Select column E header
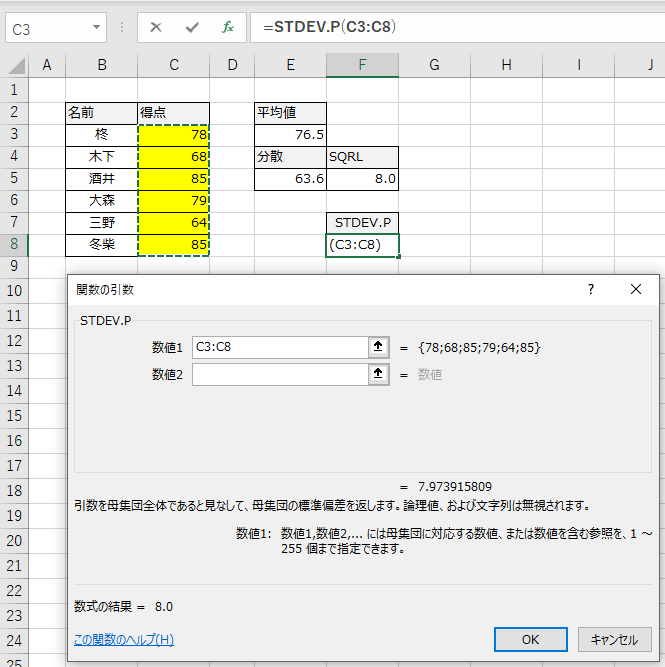This screenshot has width=665, height=667. [x=291, y=66]
